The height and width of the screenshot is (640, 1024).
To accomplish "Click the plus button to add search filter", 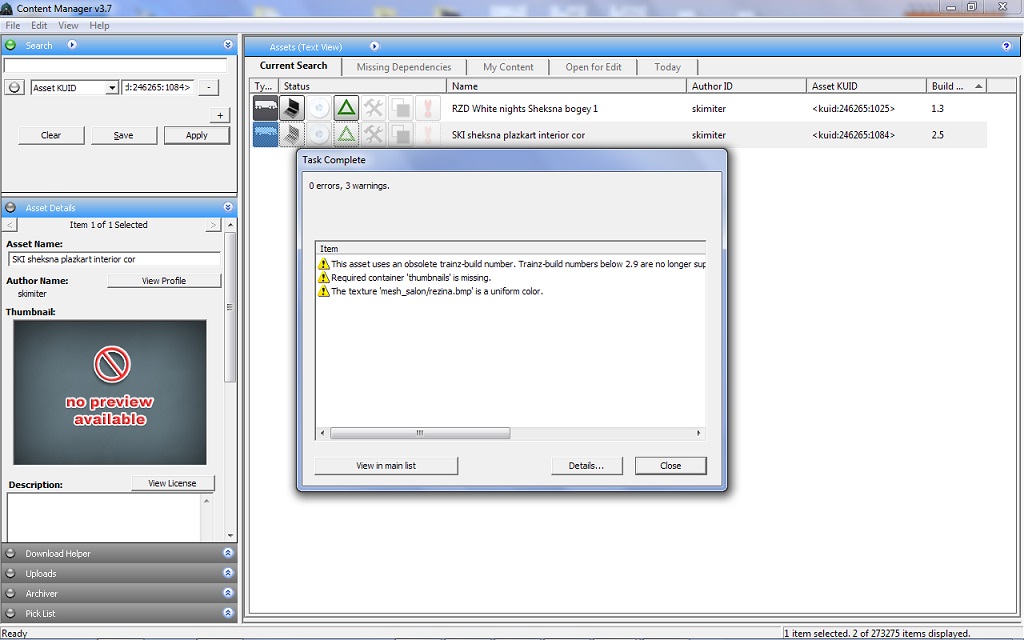I will [x=220, y=115].
